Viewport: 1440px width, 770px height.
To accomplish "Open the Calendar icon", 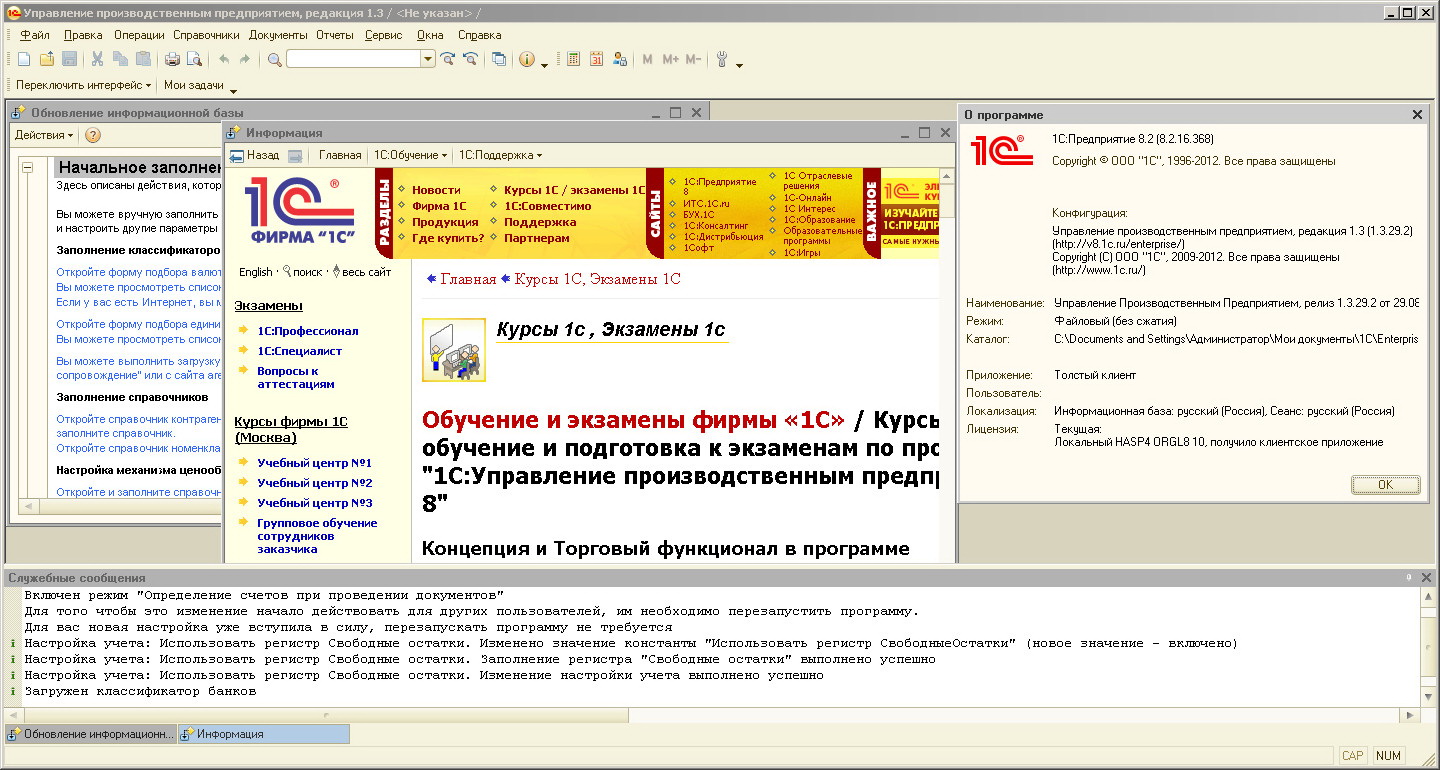I will (597, 60).
